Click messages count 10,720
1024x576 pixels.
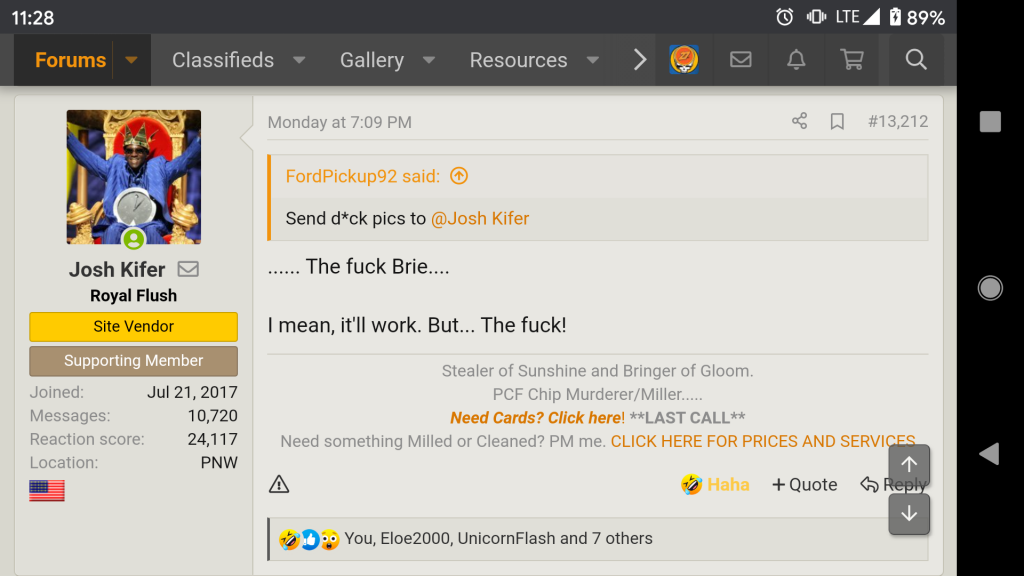tap(212, 415)
